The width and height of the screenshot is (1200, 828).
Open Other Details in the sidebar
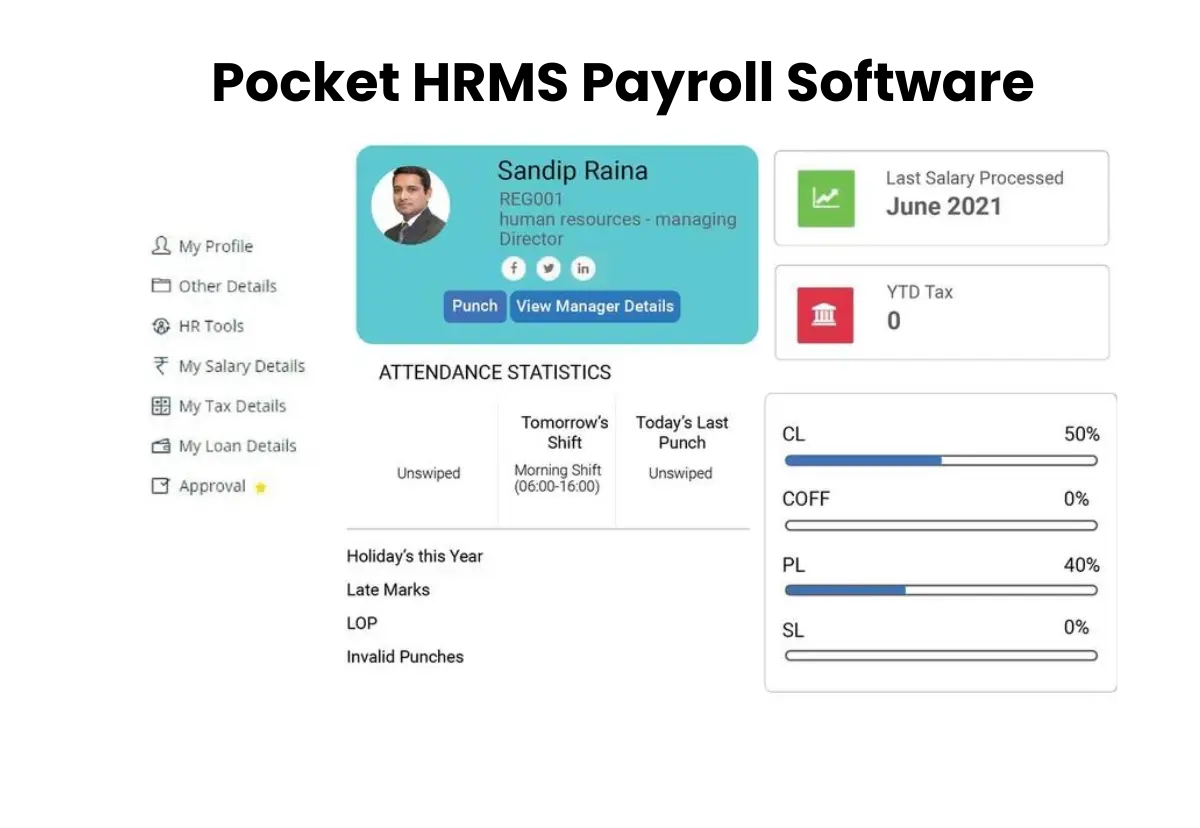[214, 286]
